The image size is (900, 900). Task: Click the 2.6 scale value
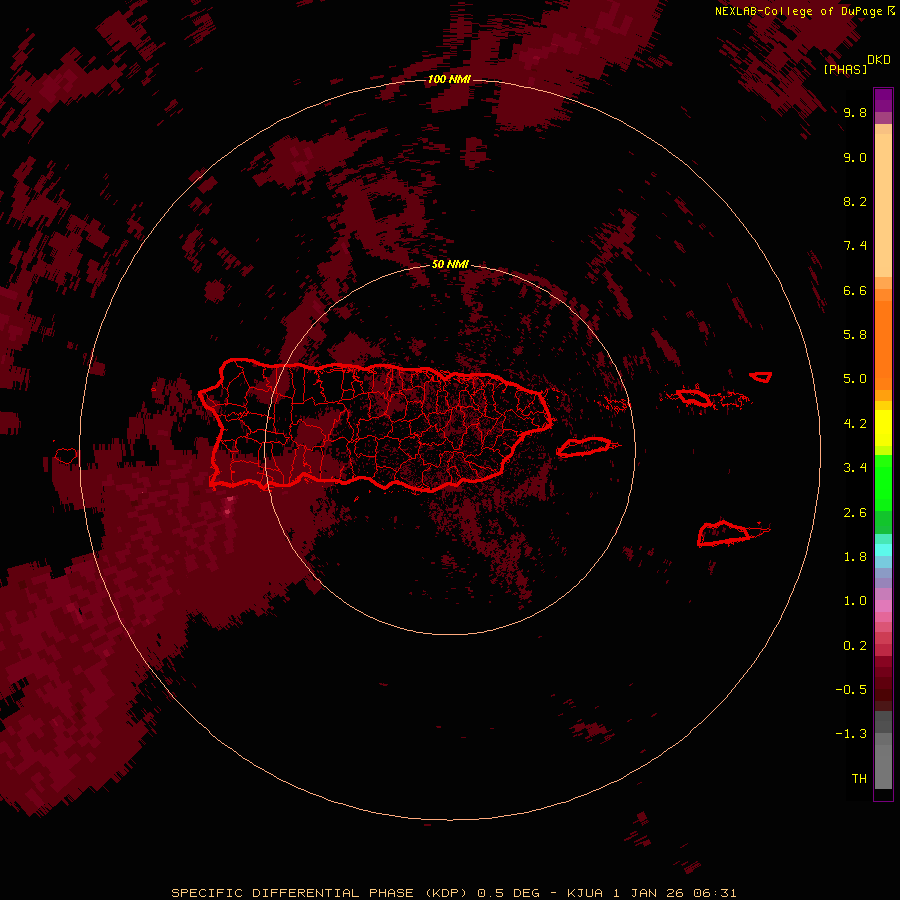pos(855,513)
